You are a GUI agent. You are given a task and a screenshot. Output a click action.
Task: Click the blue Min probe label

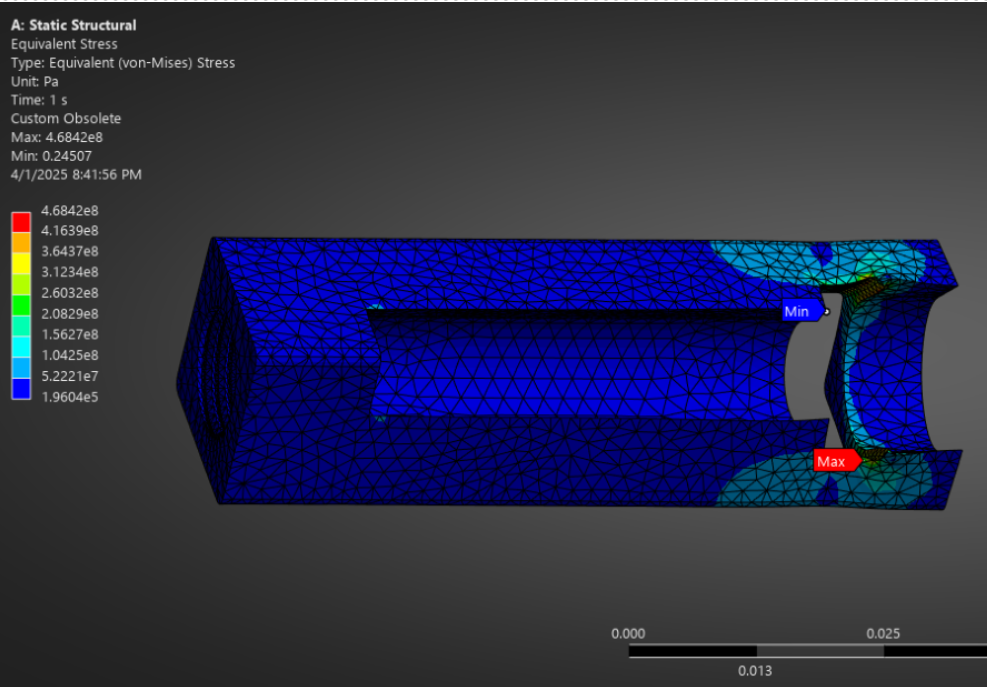pos(804,311)
